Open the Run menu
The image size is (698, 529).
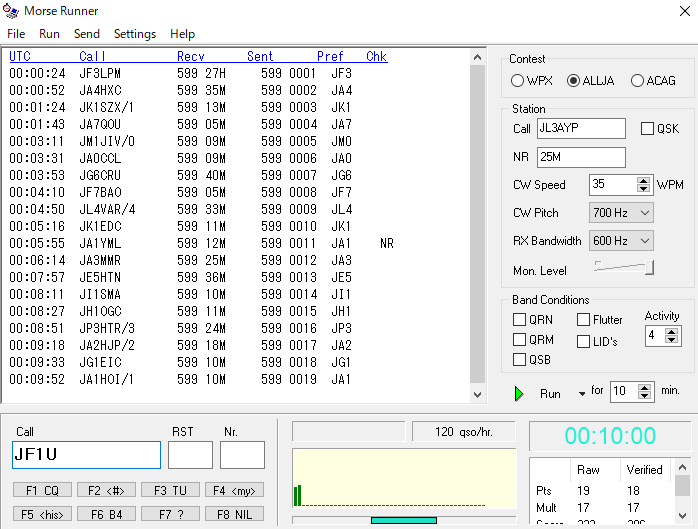point(49,34)
